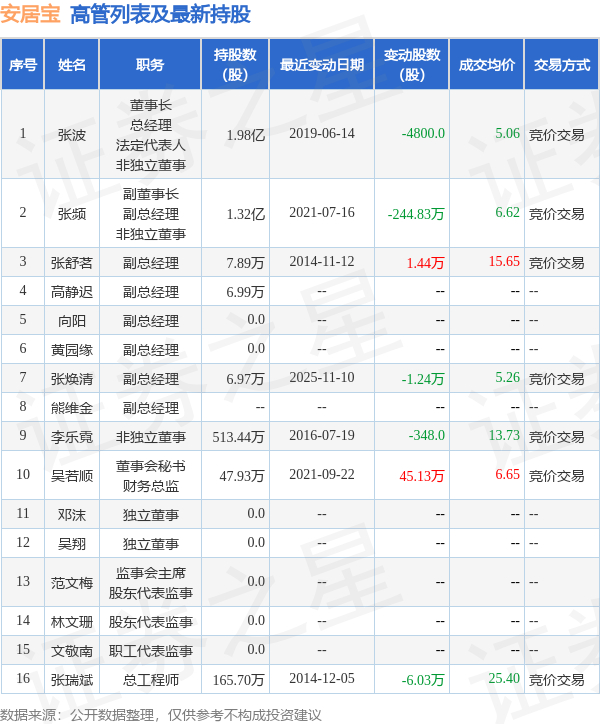Select the name 文敬南

72,651
